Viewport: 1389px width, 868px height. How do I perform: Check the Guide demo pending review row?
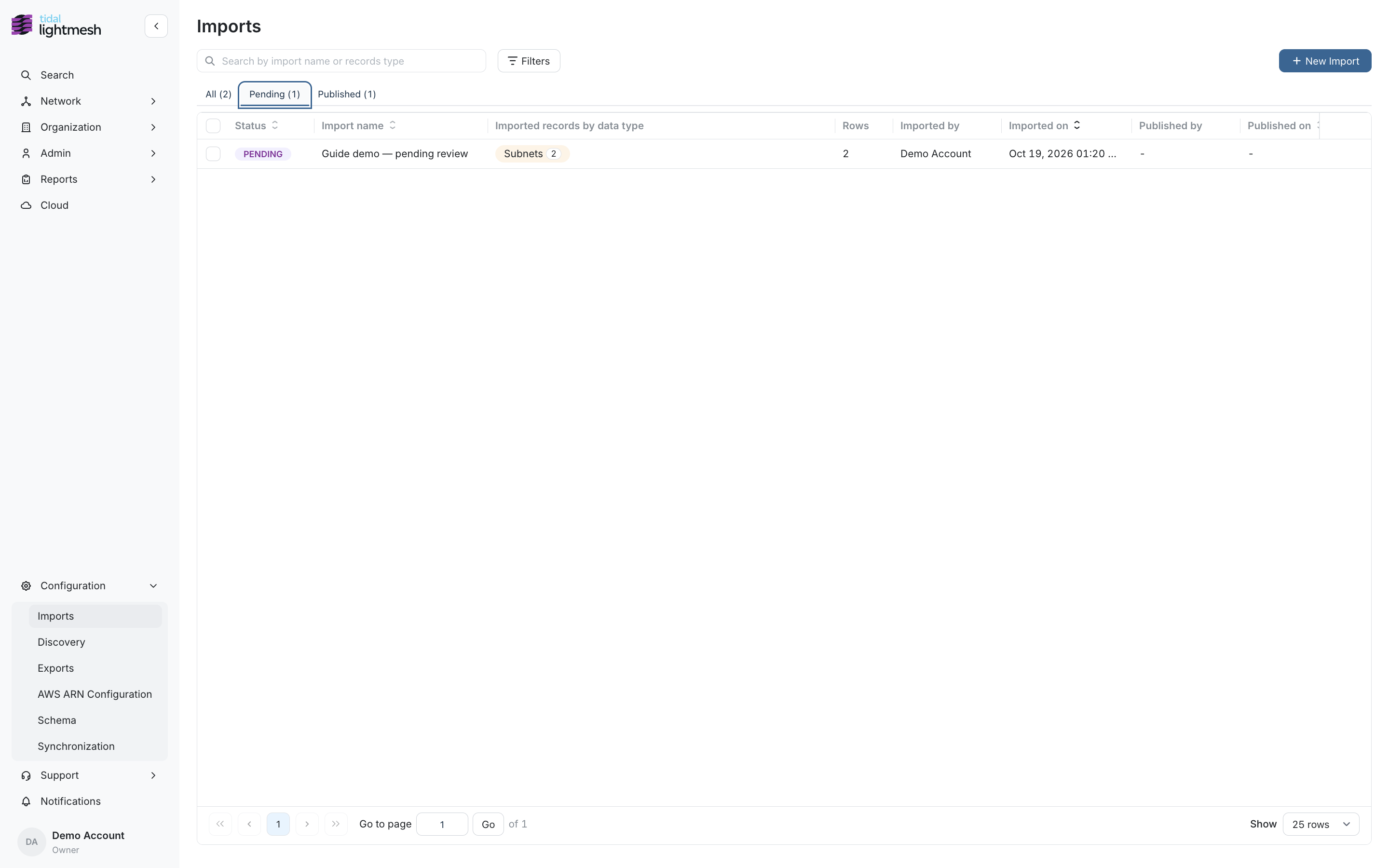click(x=213, y=154)
